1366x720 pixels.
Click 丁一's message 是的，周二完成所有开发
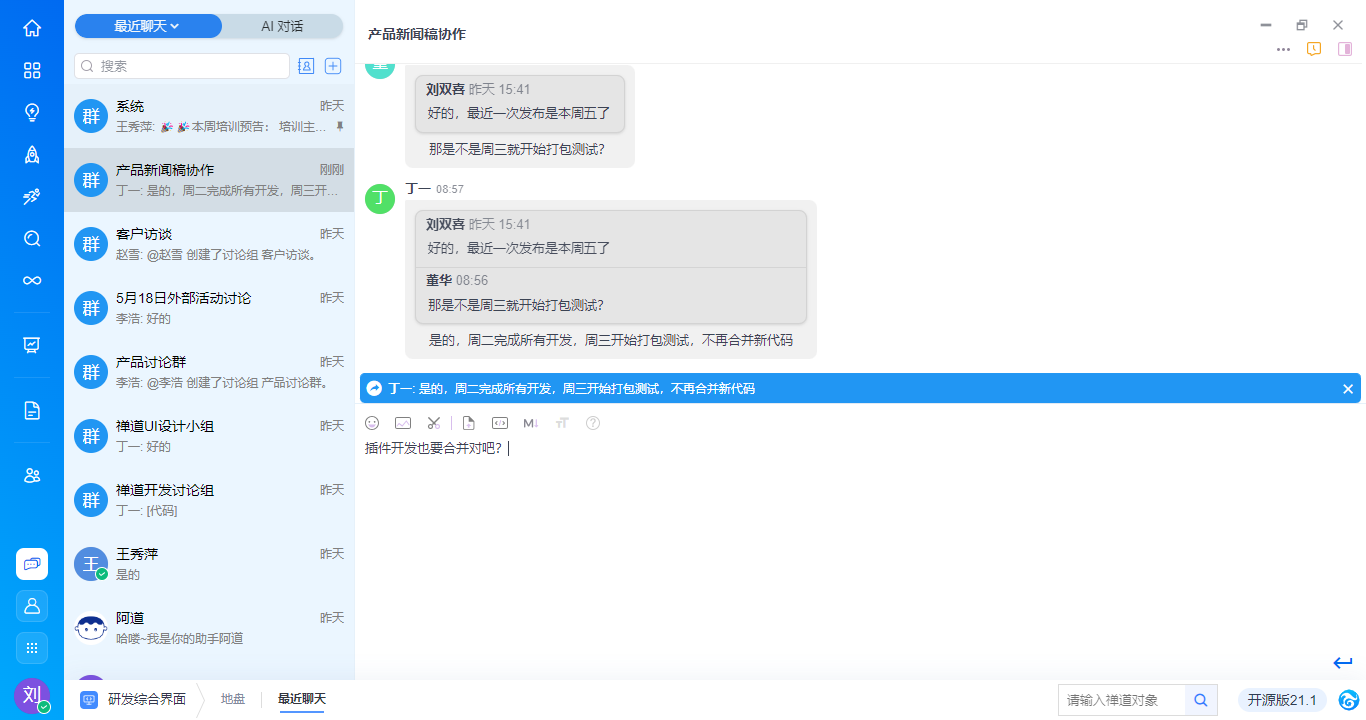pyautogui.click(x=611, y=340)
